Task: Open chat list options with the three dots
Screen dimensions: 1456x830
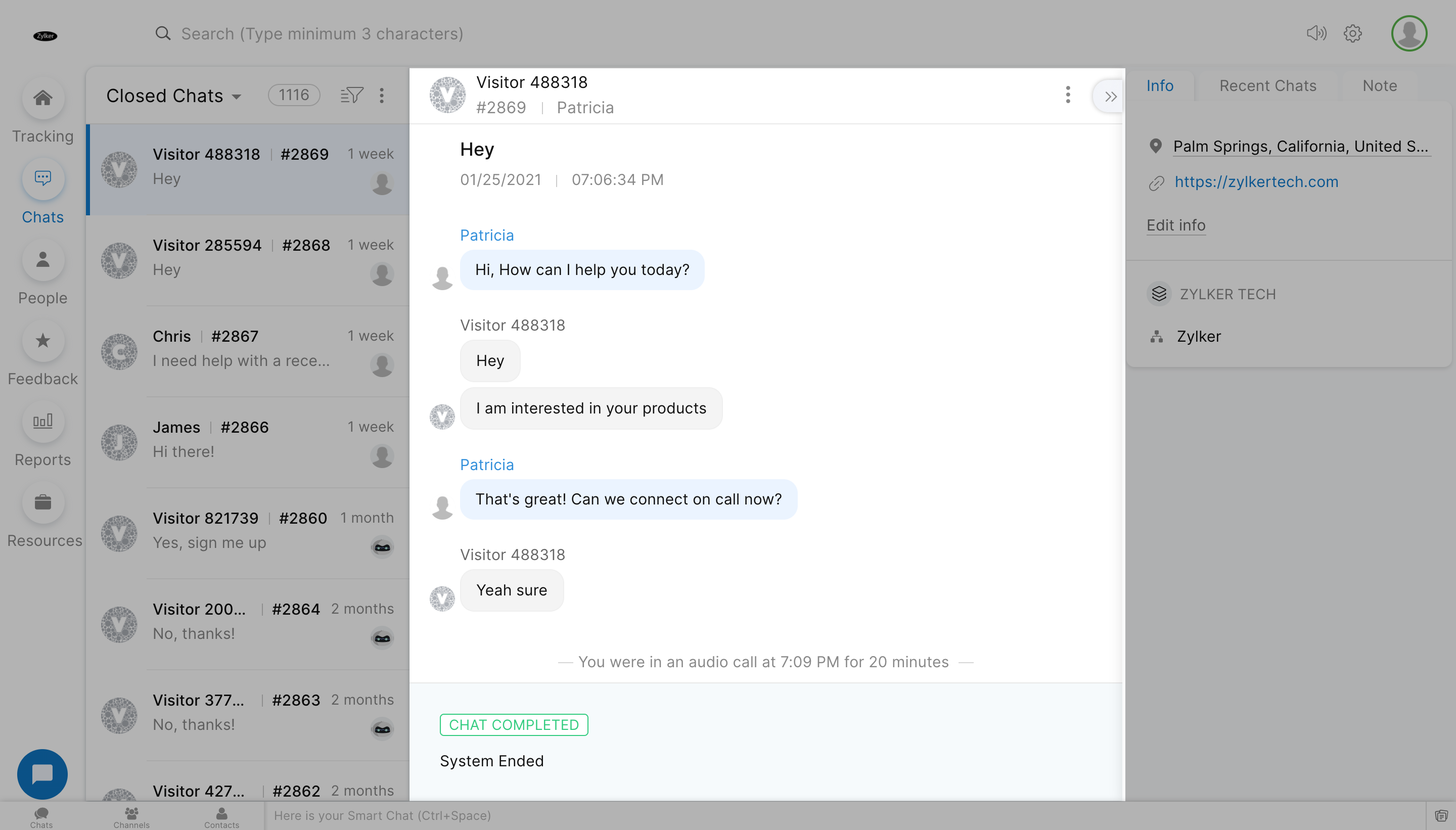Action: pos(381,95)
